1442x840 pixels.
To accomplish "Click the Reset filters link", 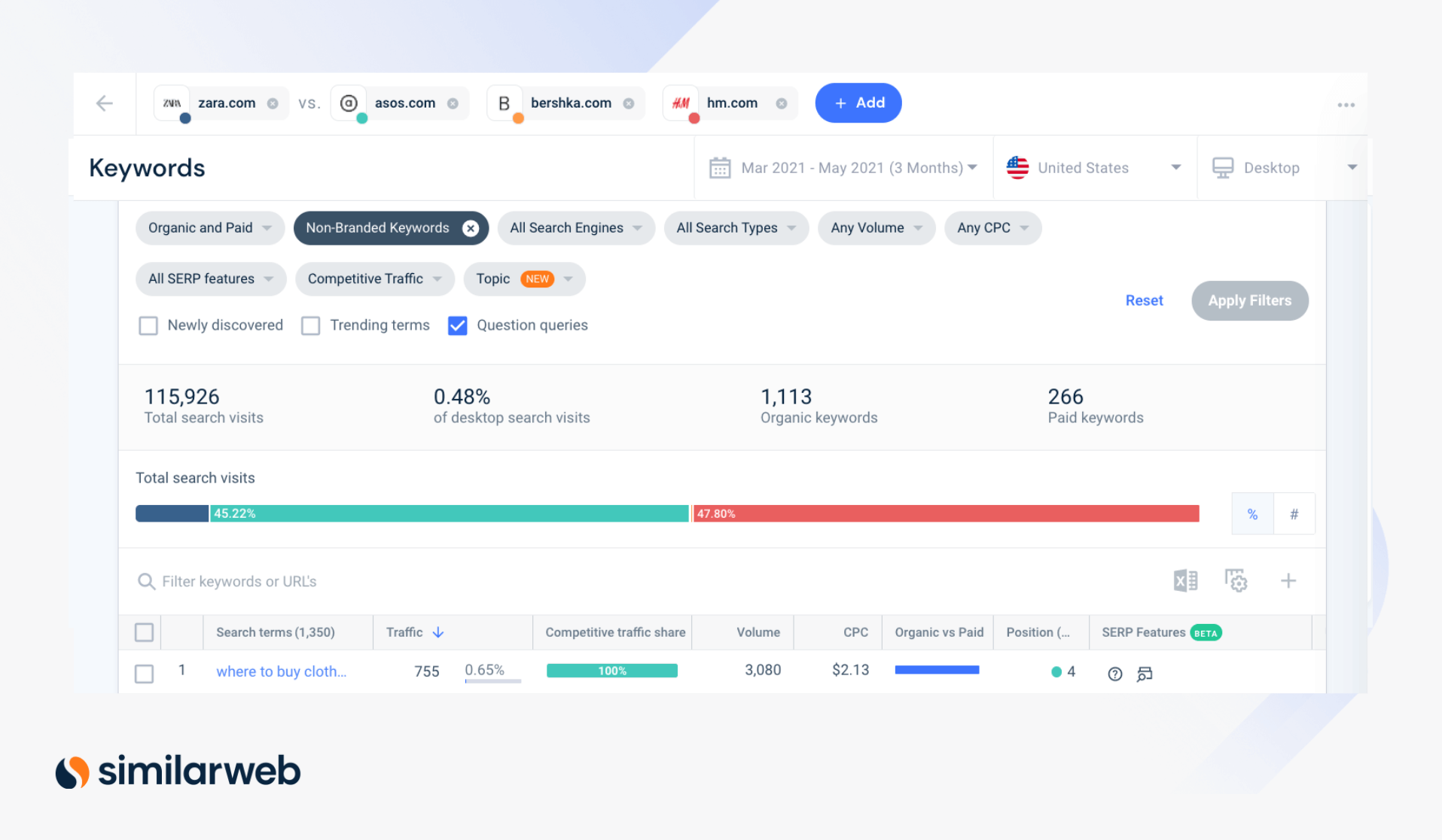I will 1144,300.
